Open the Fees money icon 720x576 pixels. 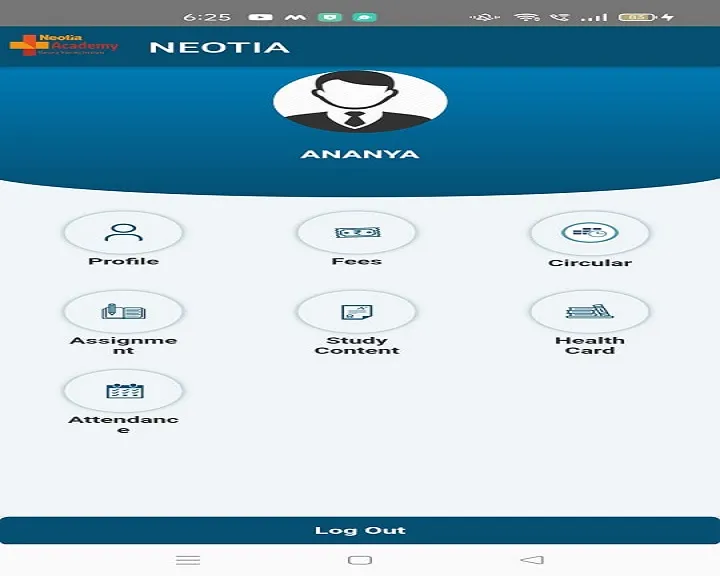click(x=357, y=232)
